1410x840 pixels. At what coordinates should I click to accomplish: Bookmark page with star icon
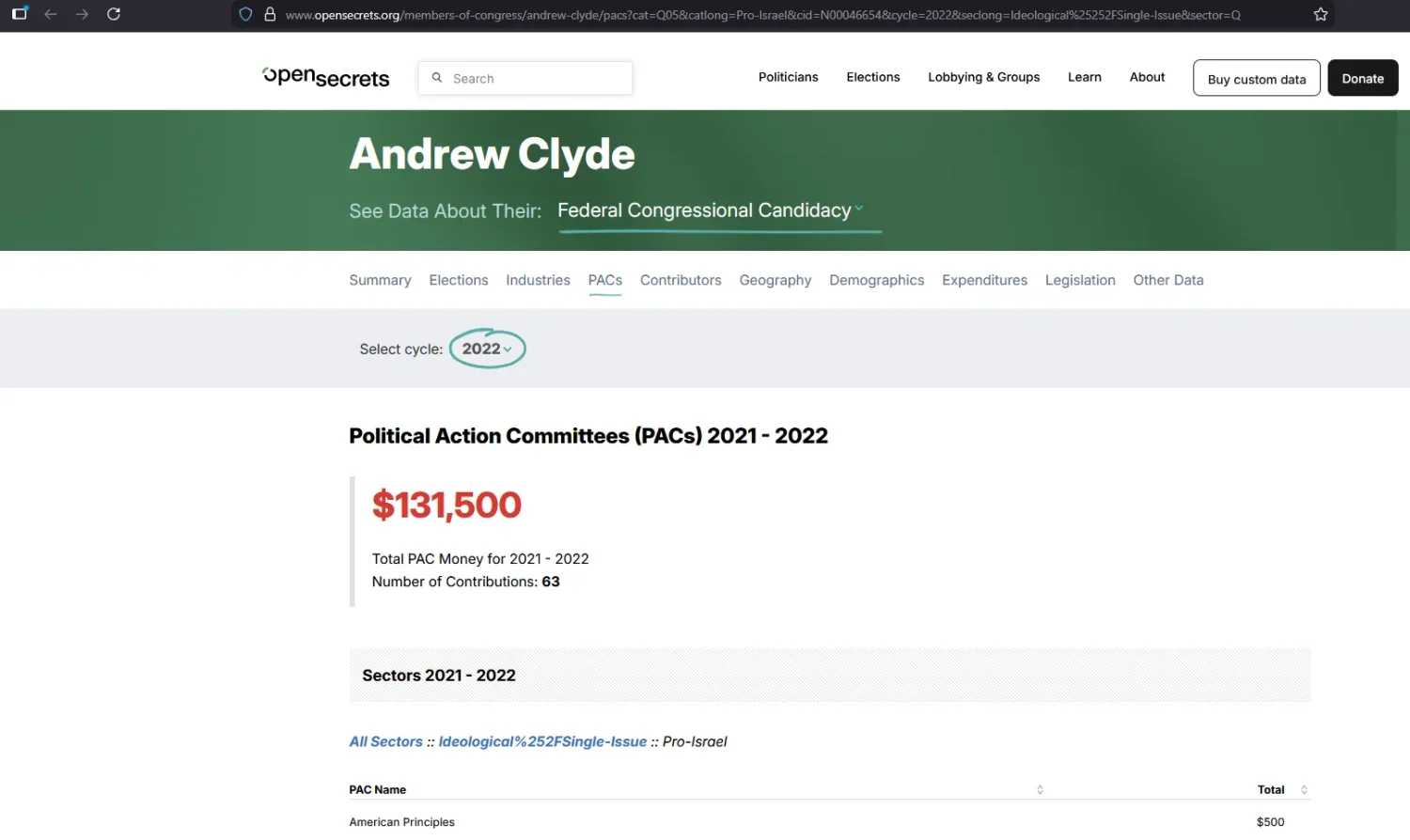click(x=1321, y=14)
